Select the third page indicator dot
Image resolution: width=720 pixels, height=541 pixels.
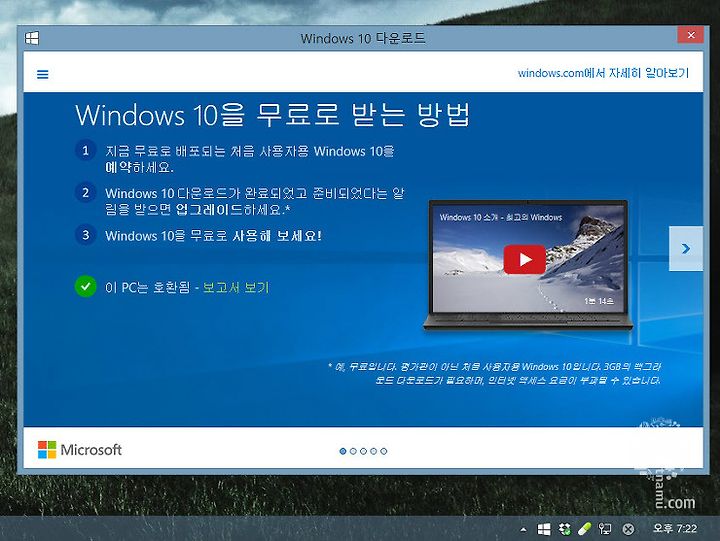363,451
